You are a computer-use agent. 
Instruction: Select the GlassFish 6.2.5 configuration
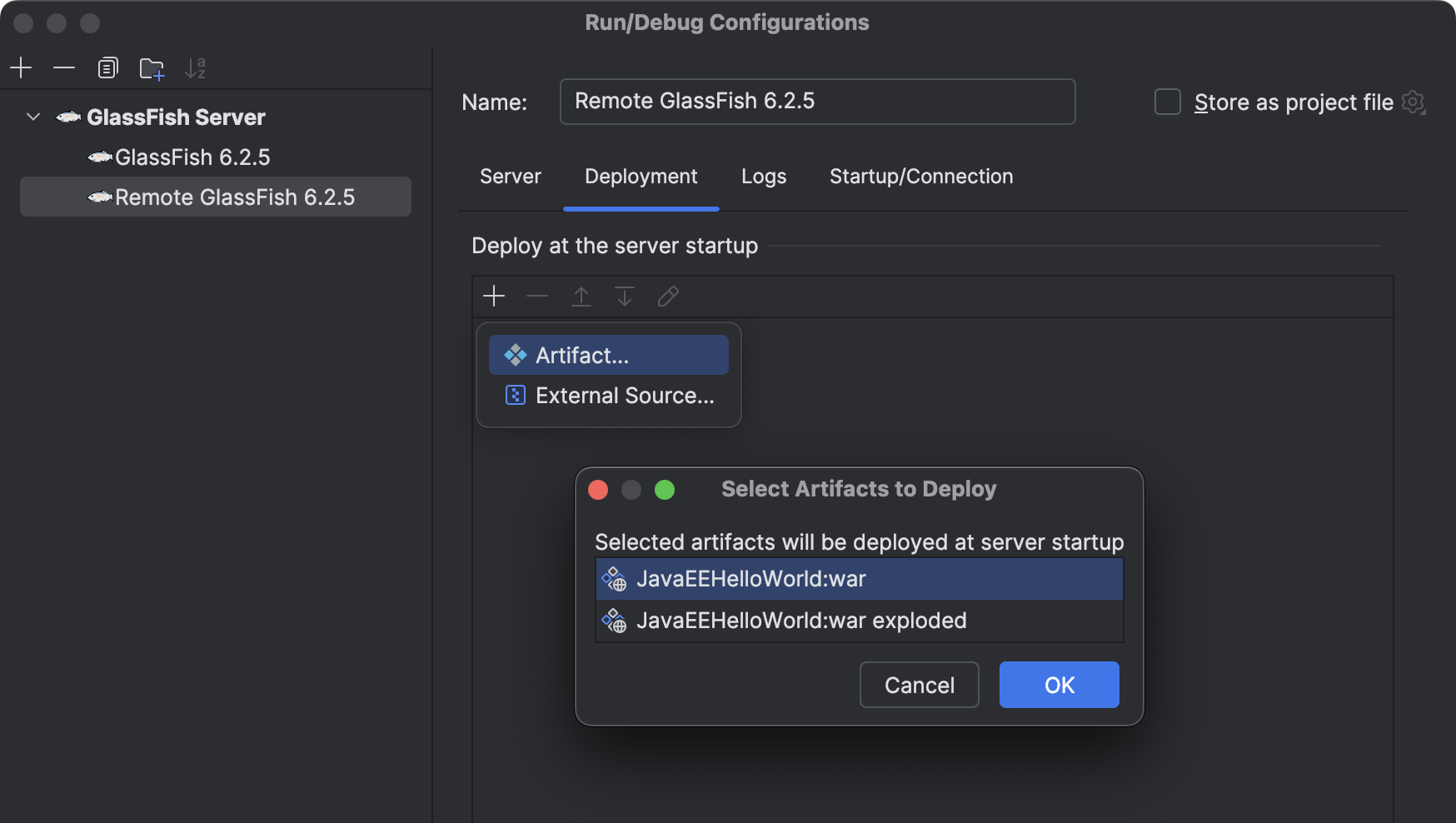192,157
